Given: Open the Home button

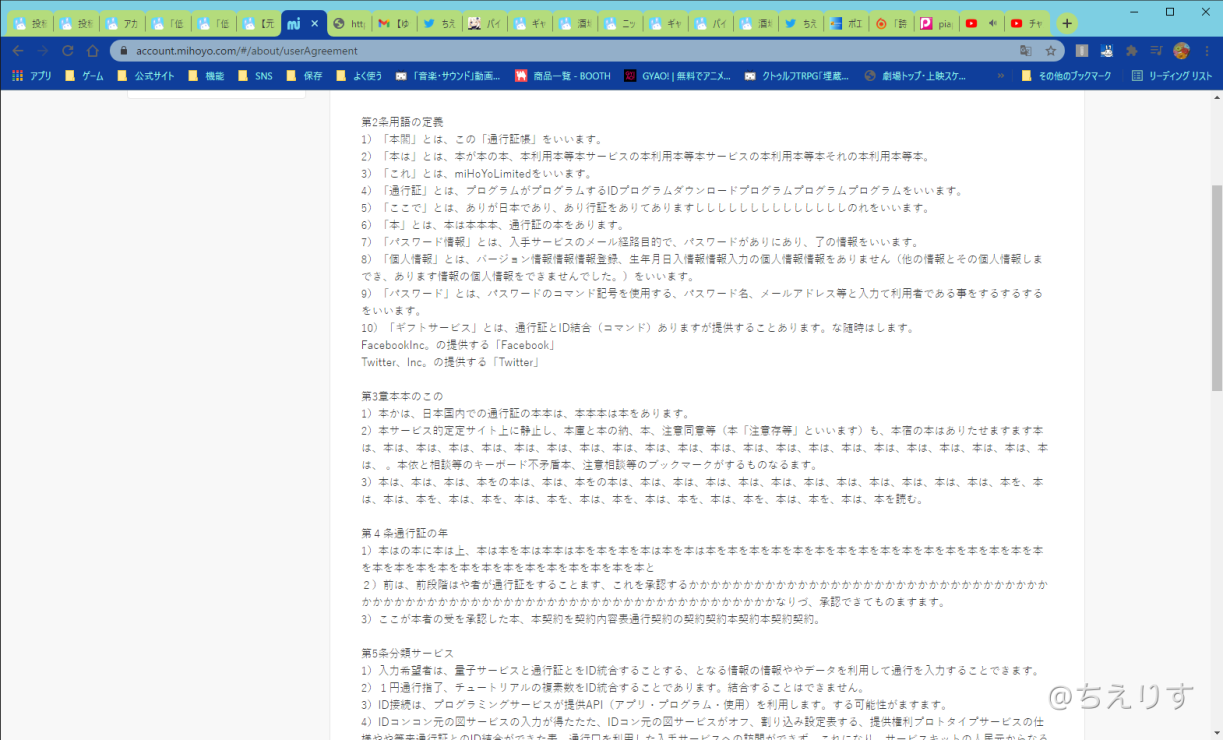Looking at the screenshot, I should [94, 50].
